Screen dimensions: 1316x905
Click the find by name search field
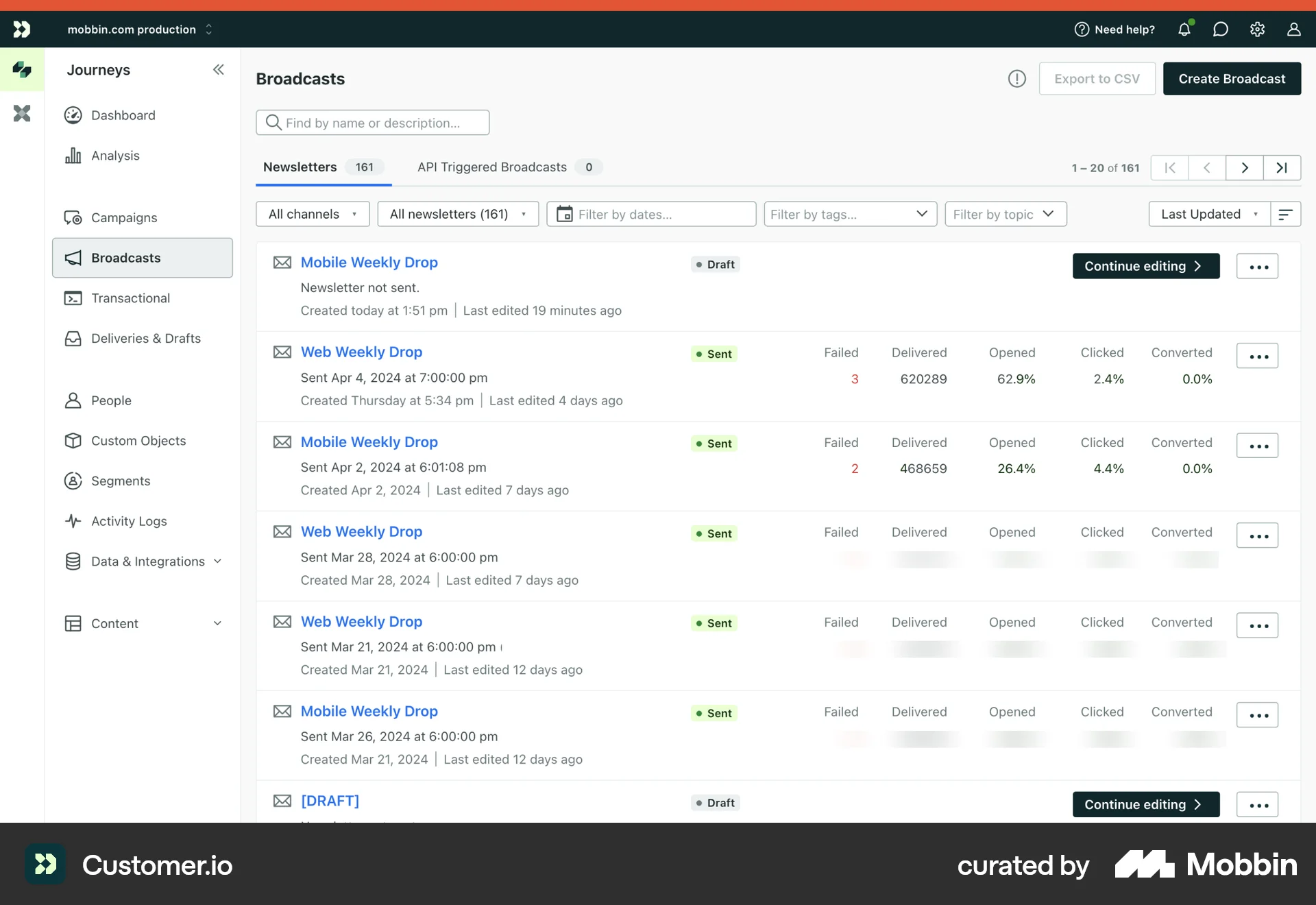click(x=372, y=122)
